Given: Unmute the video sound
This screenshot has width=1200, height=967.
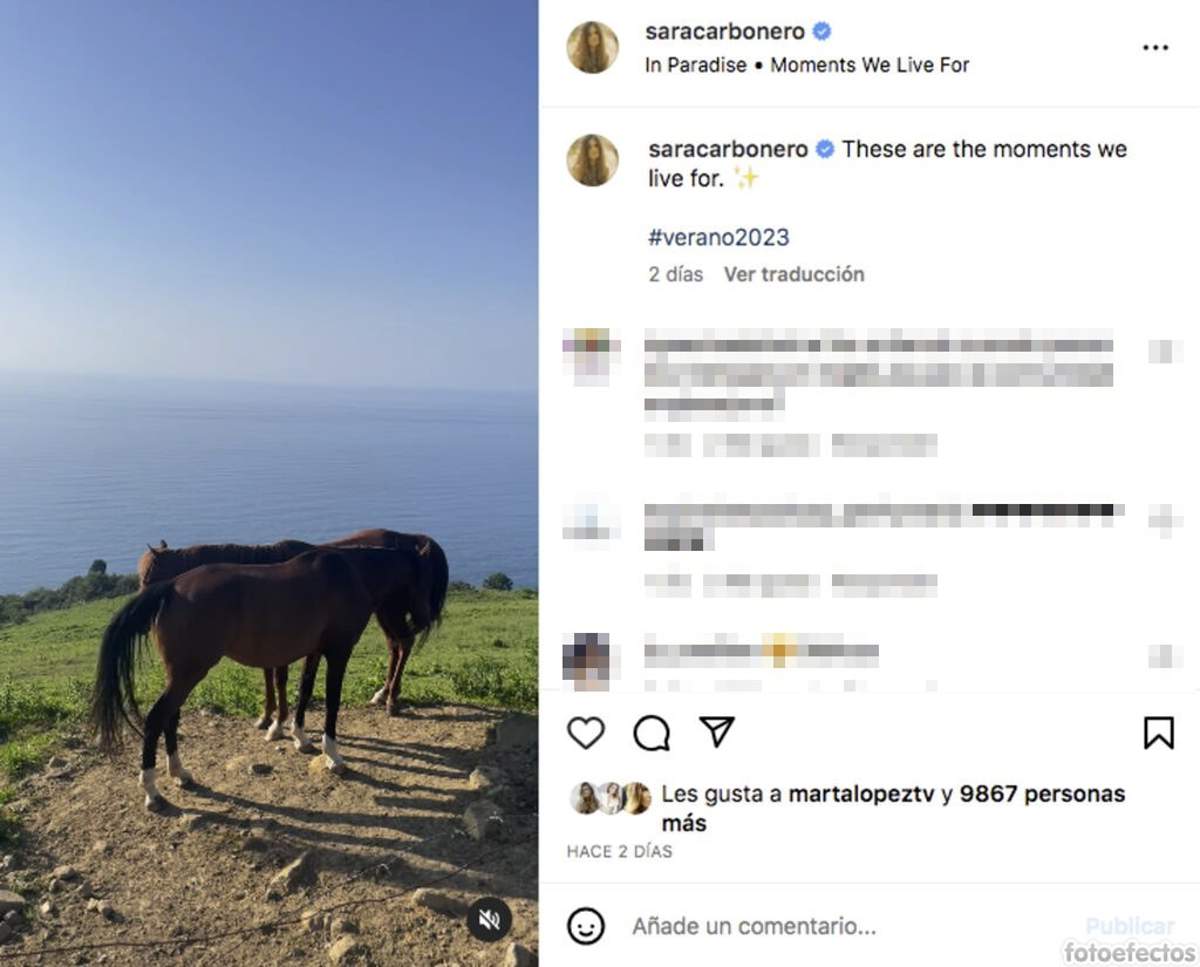Looking at the screenshot, I should click(489, 919).
